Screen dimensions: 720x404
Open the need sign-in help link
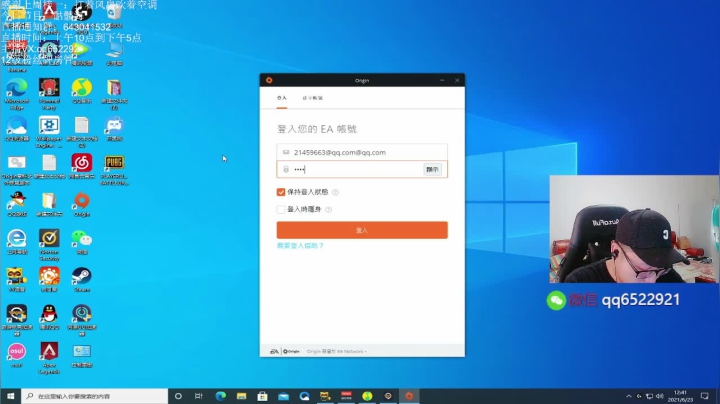coord(300,246)
